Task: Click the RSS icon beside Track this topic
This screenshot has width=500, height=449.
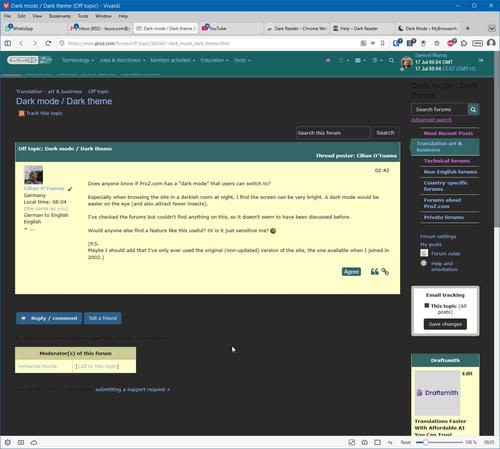Action: click(x=21, y=113)
